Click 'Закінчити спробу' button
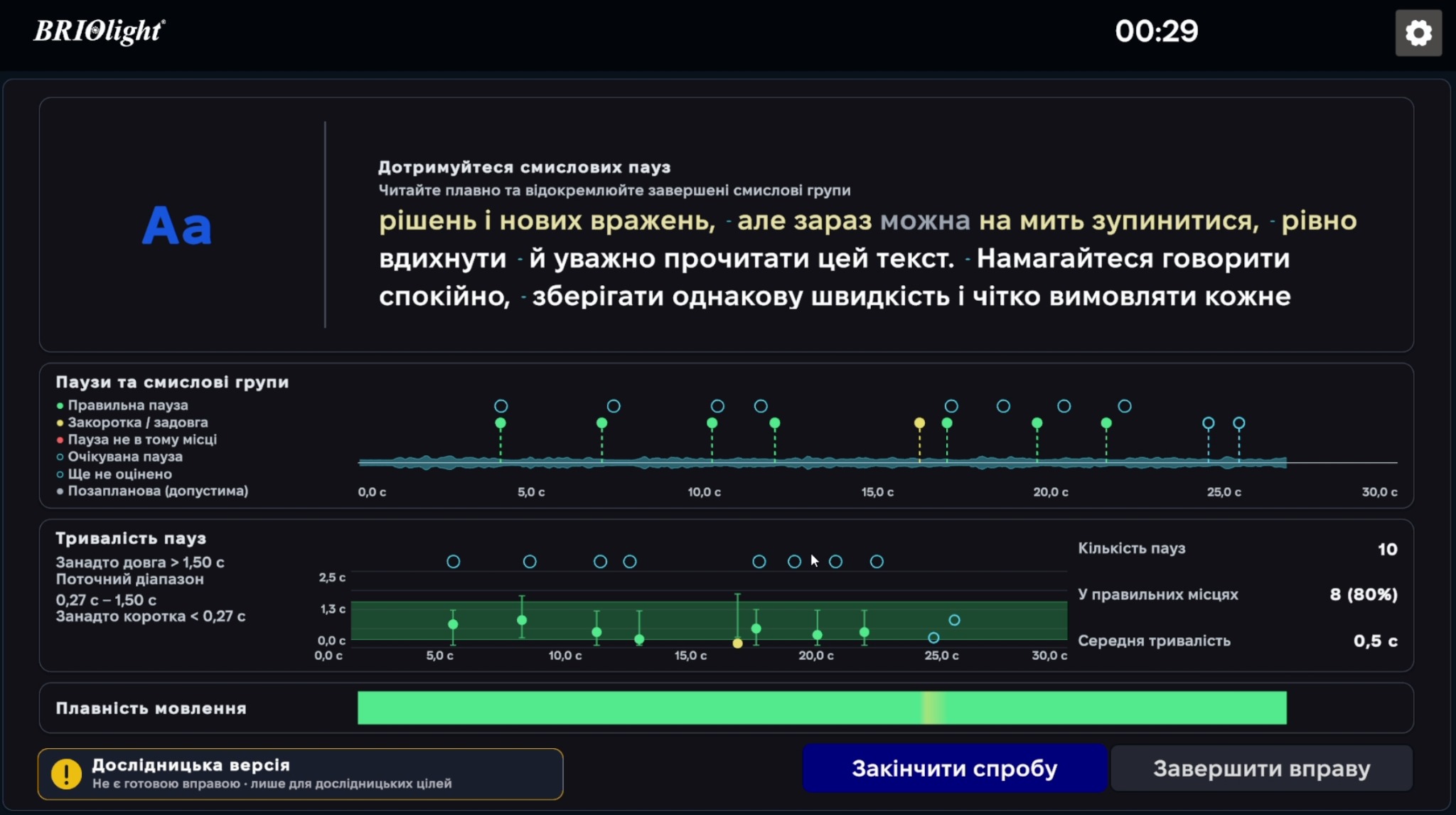 (954, 768)
